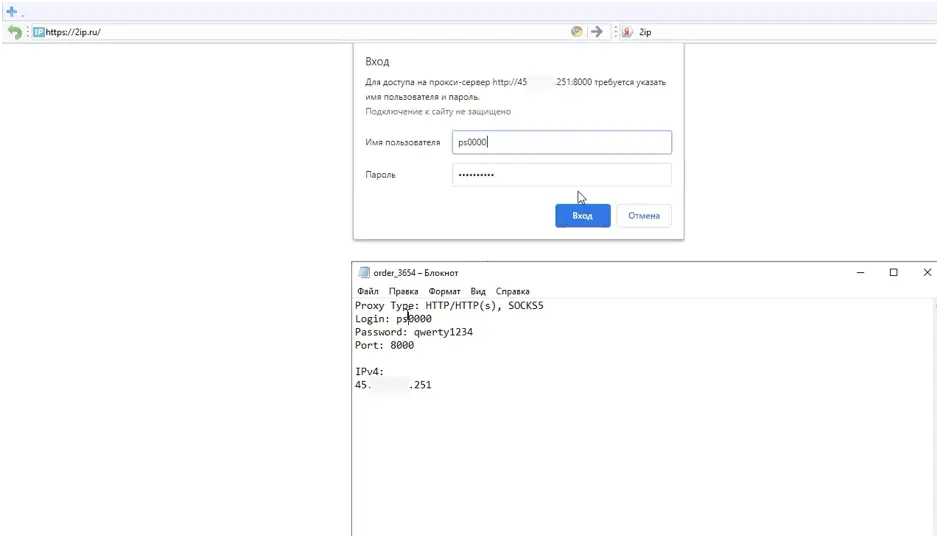Click the new tab plus icon

[11, 12]
